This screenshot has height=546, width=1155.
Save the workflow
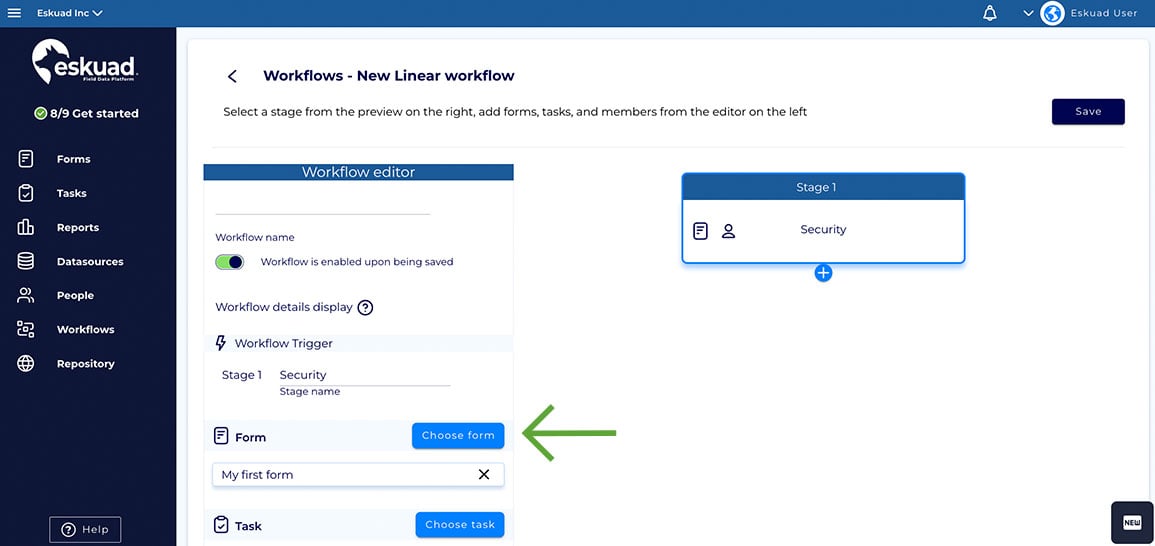click(x=1088, y=111)
